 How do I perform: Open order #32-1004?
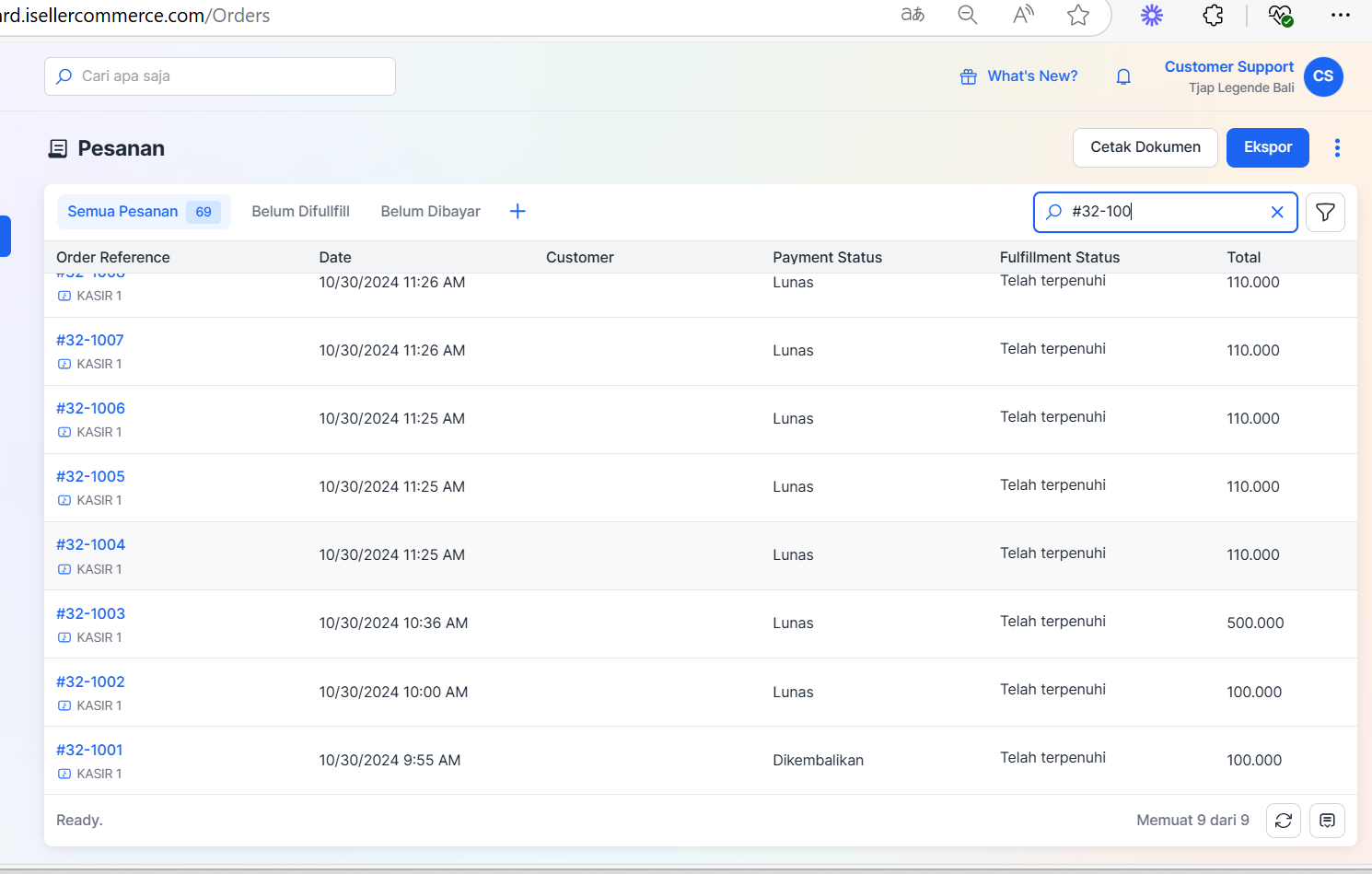(90, 544)
